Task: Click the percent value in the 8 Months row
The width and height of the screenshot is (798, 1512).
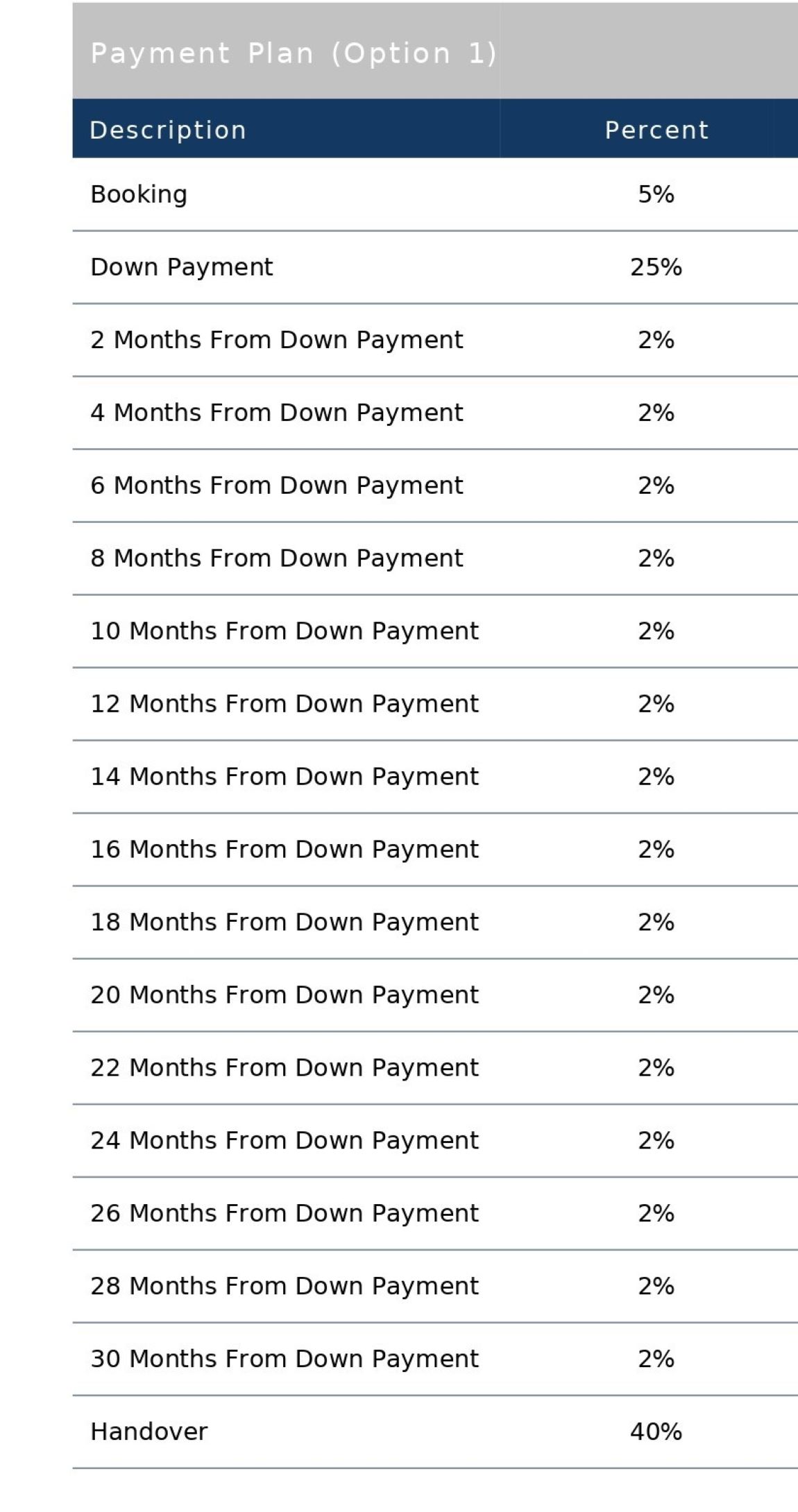Action: (x=656, y=558)
